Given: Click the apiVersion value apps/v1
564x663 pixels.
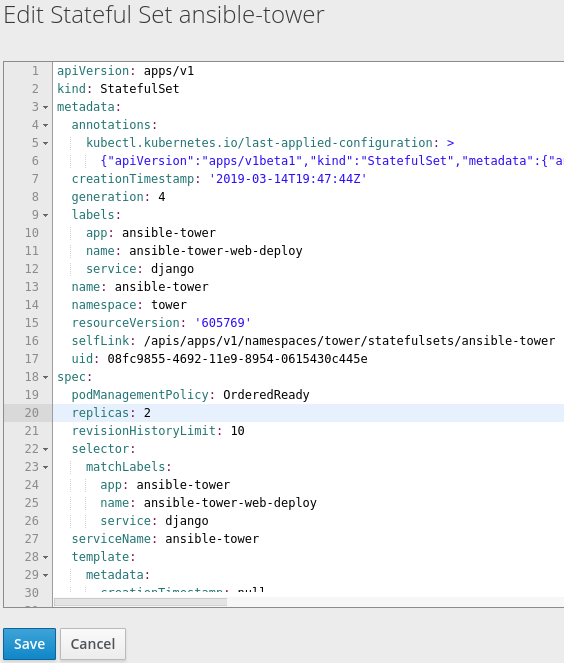Looking at the screenshot, I should [x=169, y=71].
